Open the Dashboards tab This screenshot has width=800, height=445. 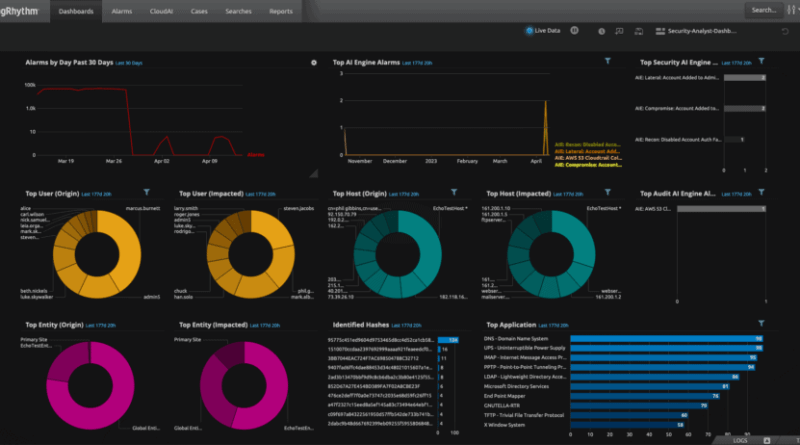coord(76,11)
